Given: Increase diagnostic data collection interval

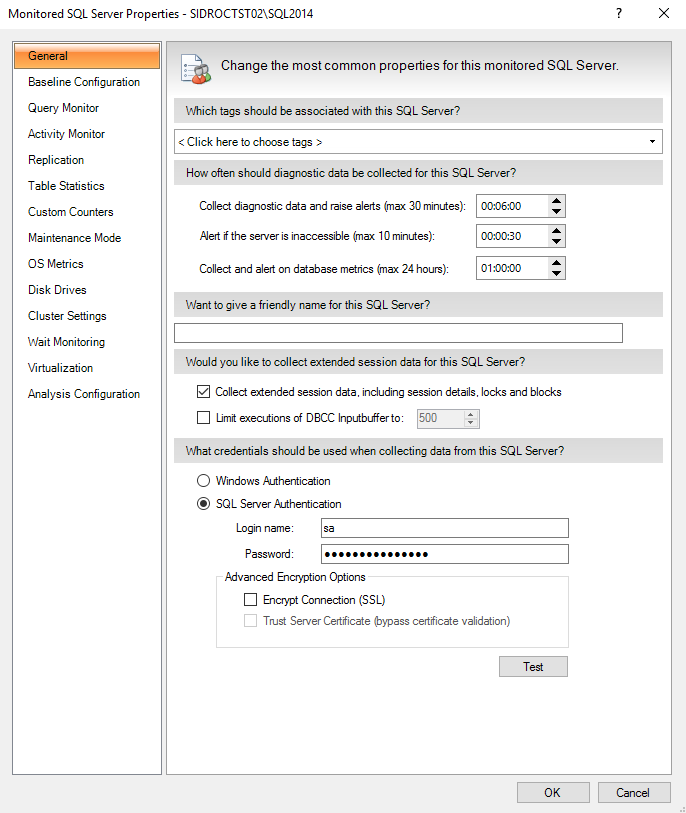Looking at the screenshot, I should click(x=557, y=200).
